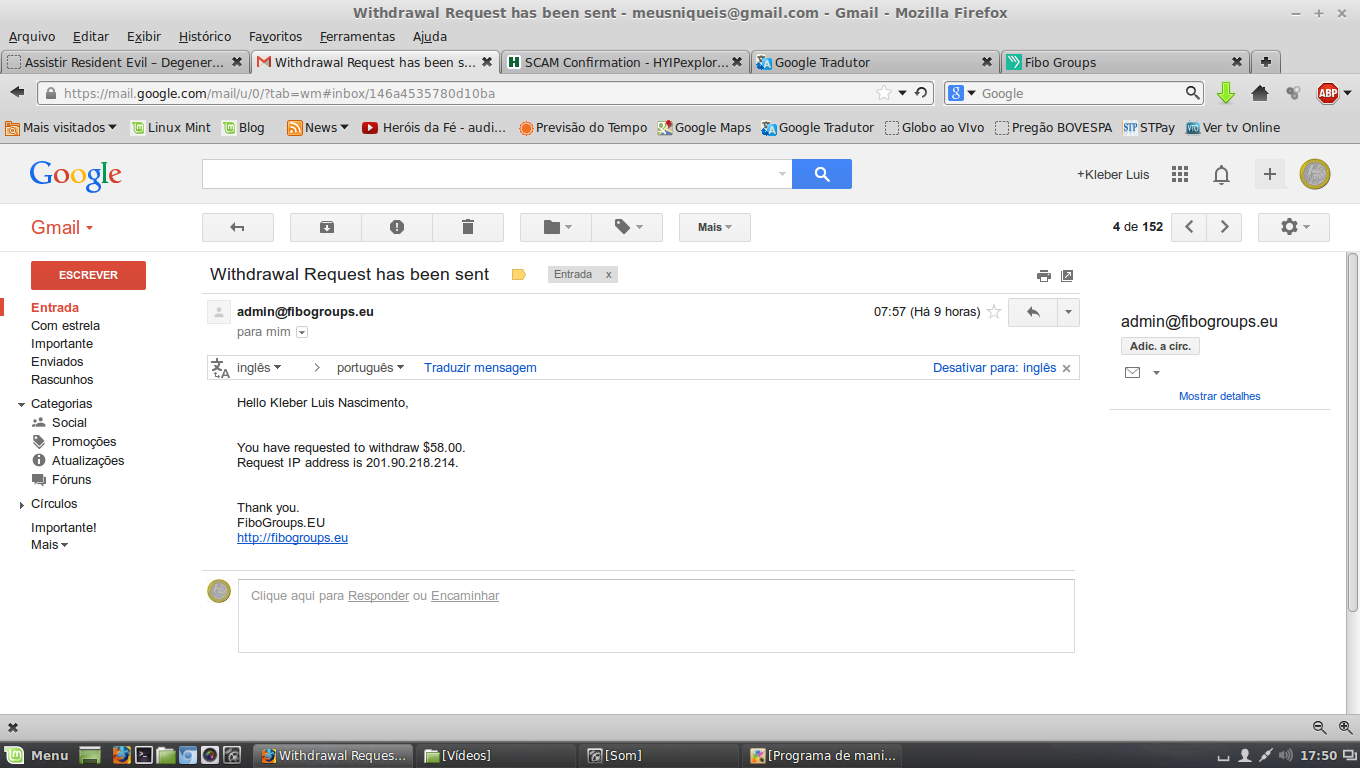This screenshot has height=768, width=1360.
Task: Open the http://fibogroups.eu link
Action: tap(292, 538)
